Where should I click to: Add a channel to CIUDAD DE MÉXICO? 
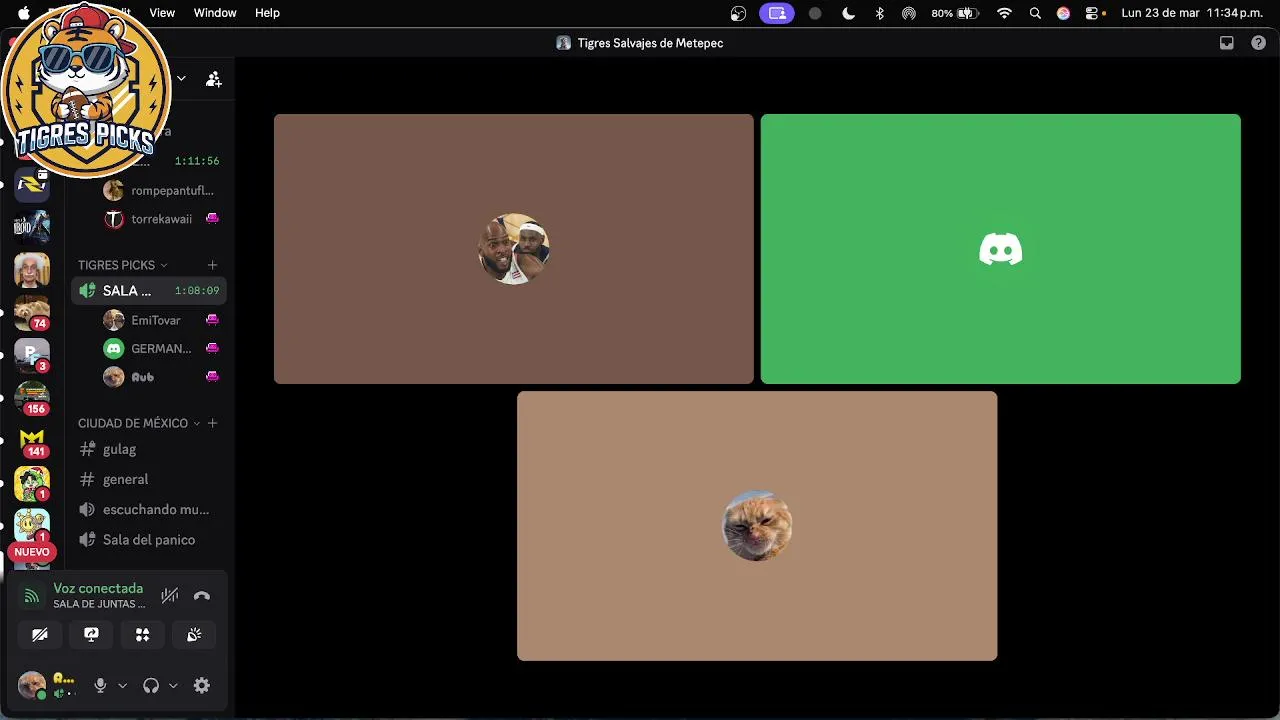(x=212, y=423)
